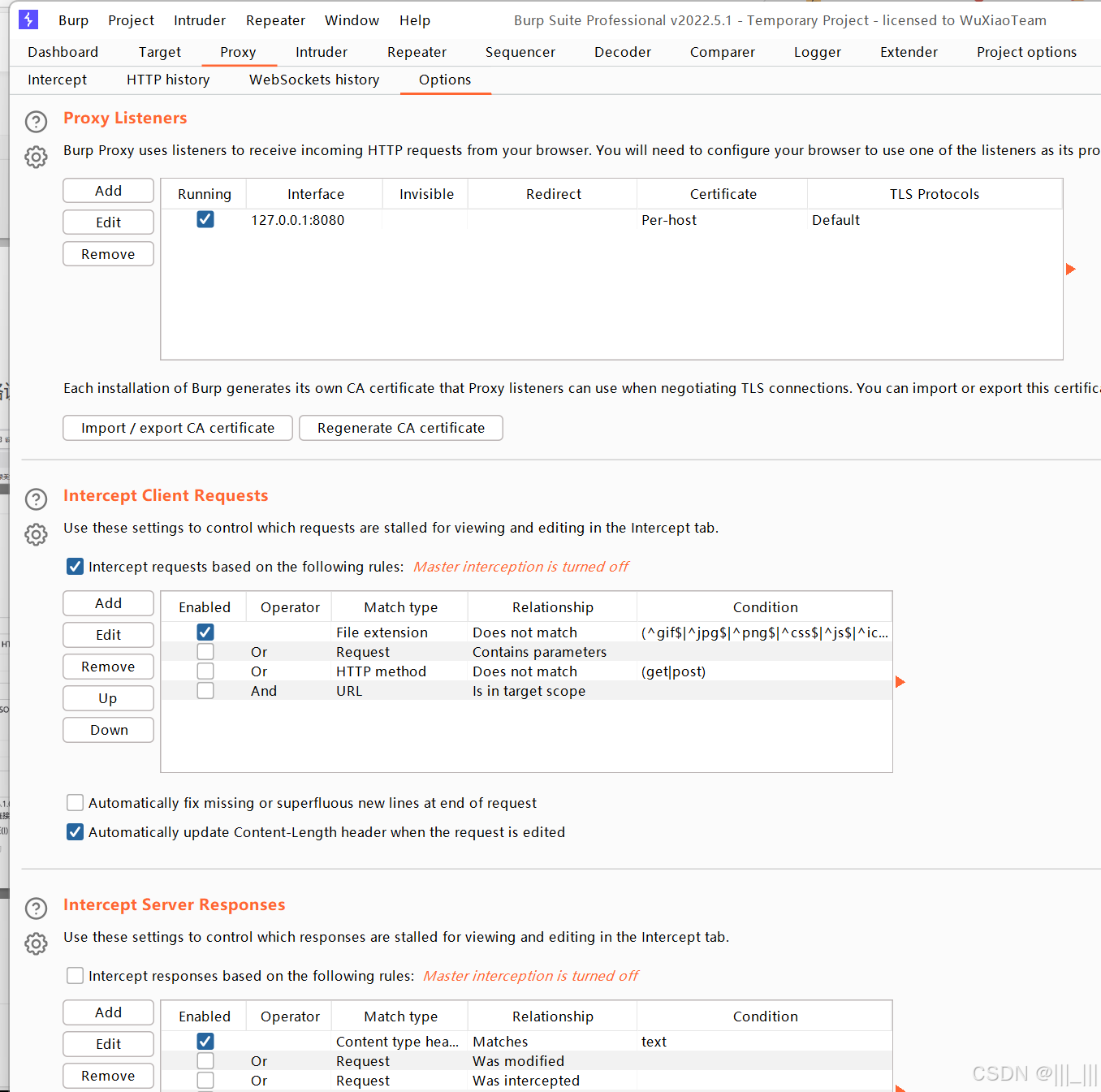Open the Project menu
Image resolution: width=1101 pixels, height=1092 pixels.
(x=131, y=20)
